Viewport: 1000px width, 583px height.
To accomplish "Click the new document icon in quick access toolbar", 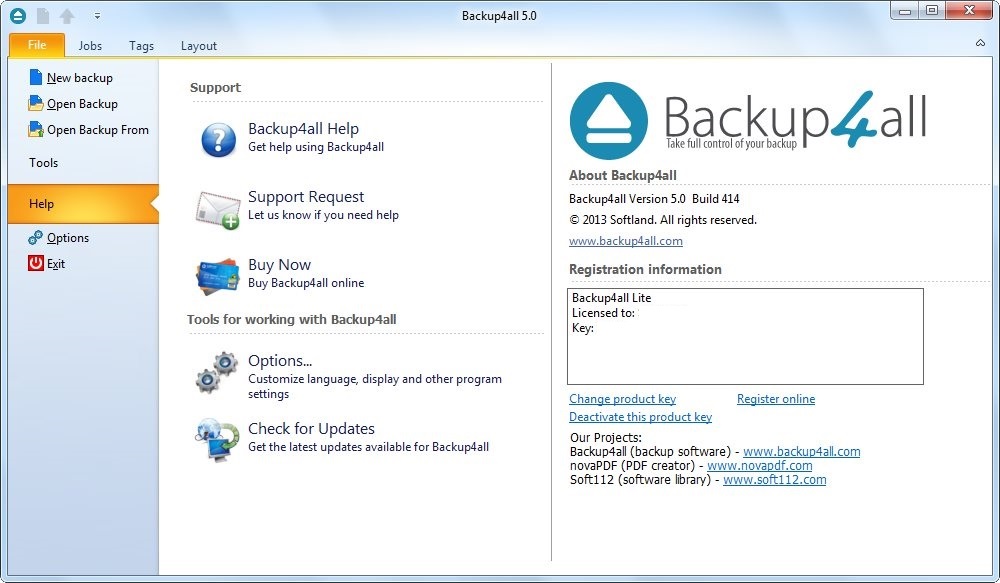I will pyautogui.click(x=43, y=16).
